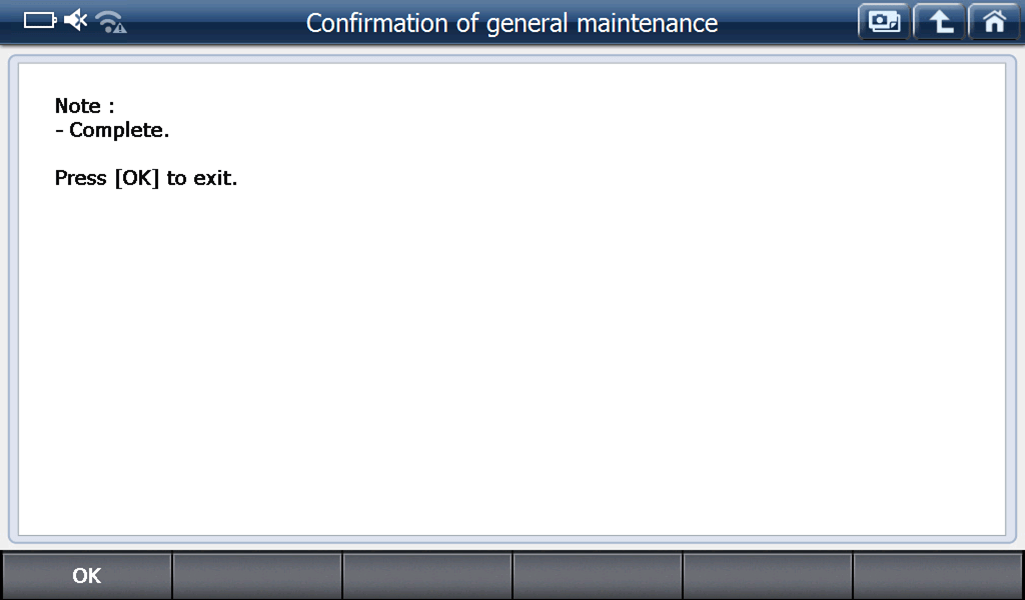Go back using the up-arrow icon
This screenshot has height=600, width=1025.
(x=938, y=22)
